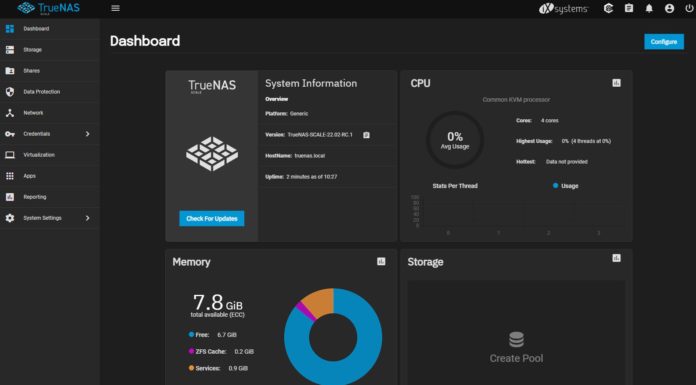Screen dimensions: 696x385
Task: Click the TrueNAS product image
Action: (212, 153)
